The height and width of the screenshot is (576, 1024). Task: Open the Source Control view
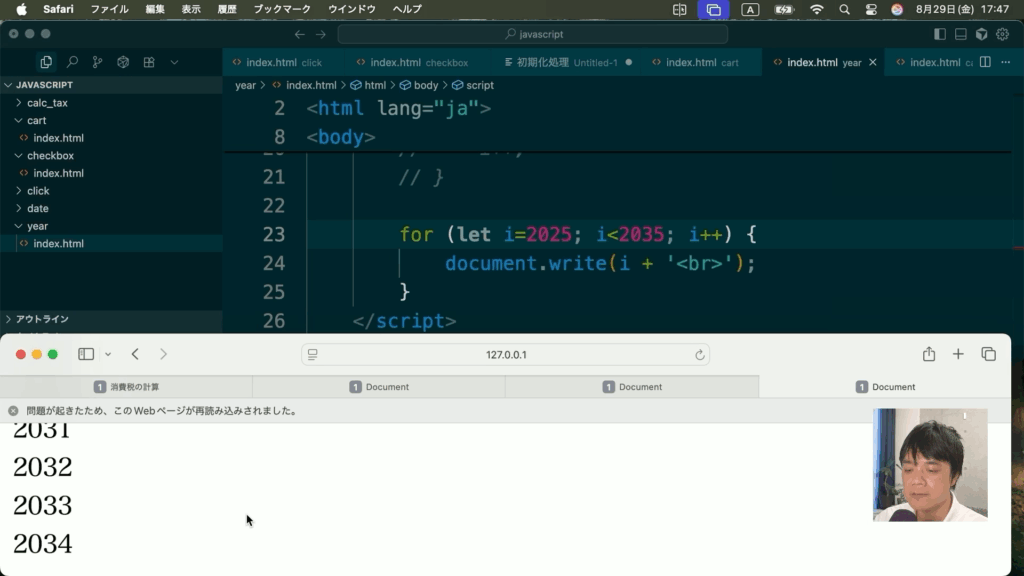click(x=97, y=62)
